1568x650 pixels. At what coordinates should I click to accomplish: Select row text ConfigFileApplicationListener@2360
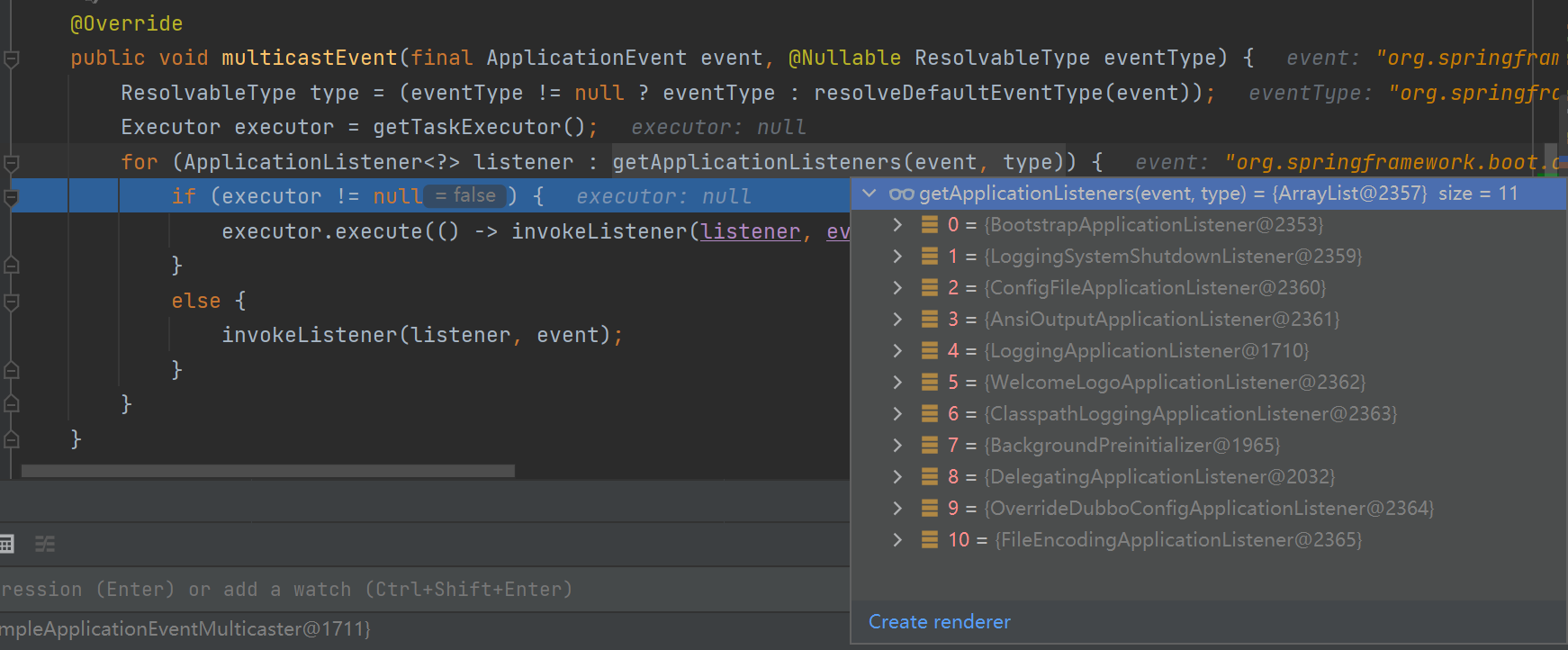1155,288
